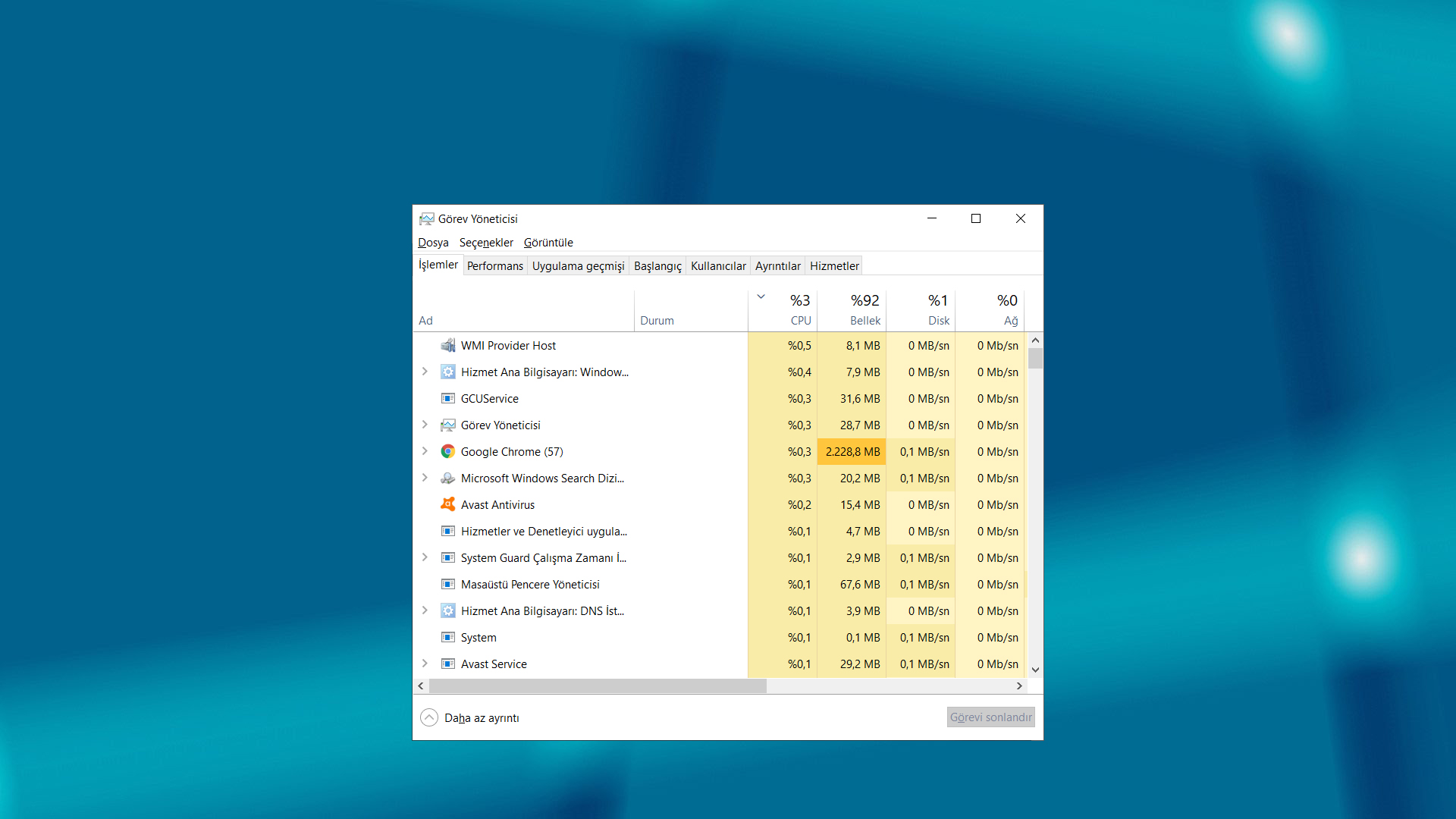Select the Avast Antivirus row name
The height and width of the screenshot is (819, 1456).
click(497, 505)
